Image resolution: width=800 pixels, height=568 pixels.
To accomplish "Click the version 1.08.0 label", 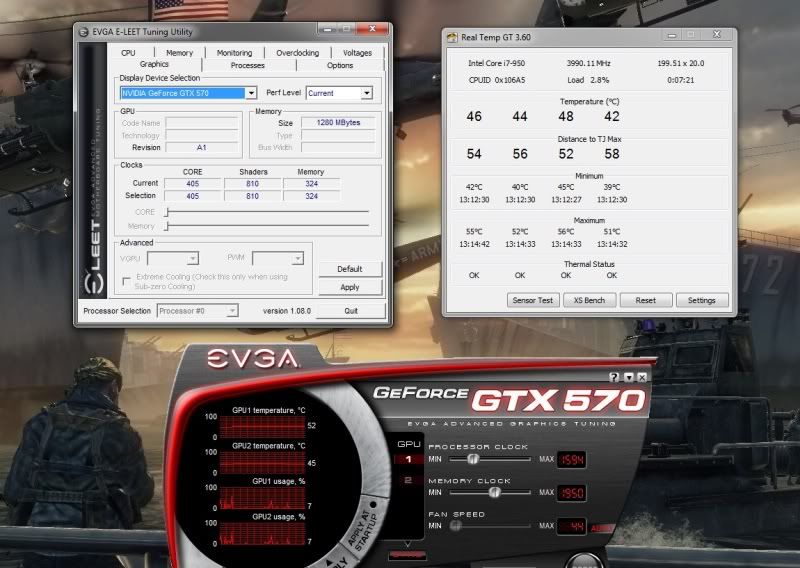I will tap(287, 311).
